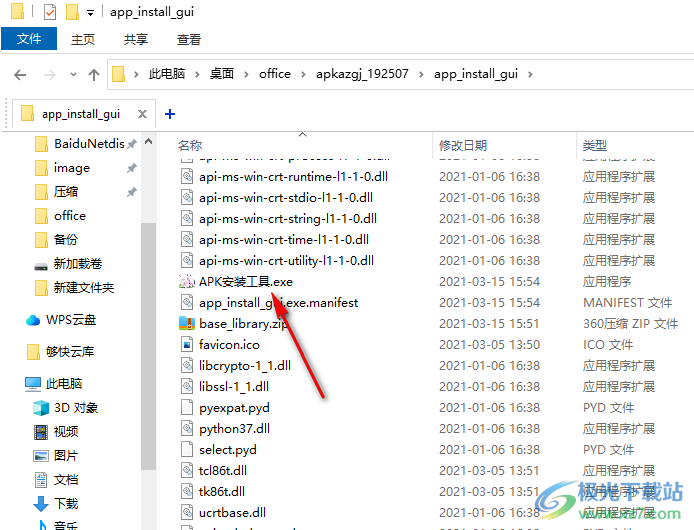Select APK安装工具.exe file icon
Image resolution: width=694 pixels, height=530 pixels.
coord(187,282)
